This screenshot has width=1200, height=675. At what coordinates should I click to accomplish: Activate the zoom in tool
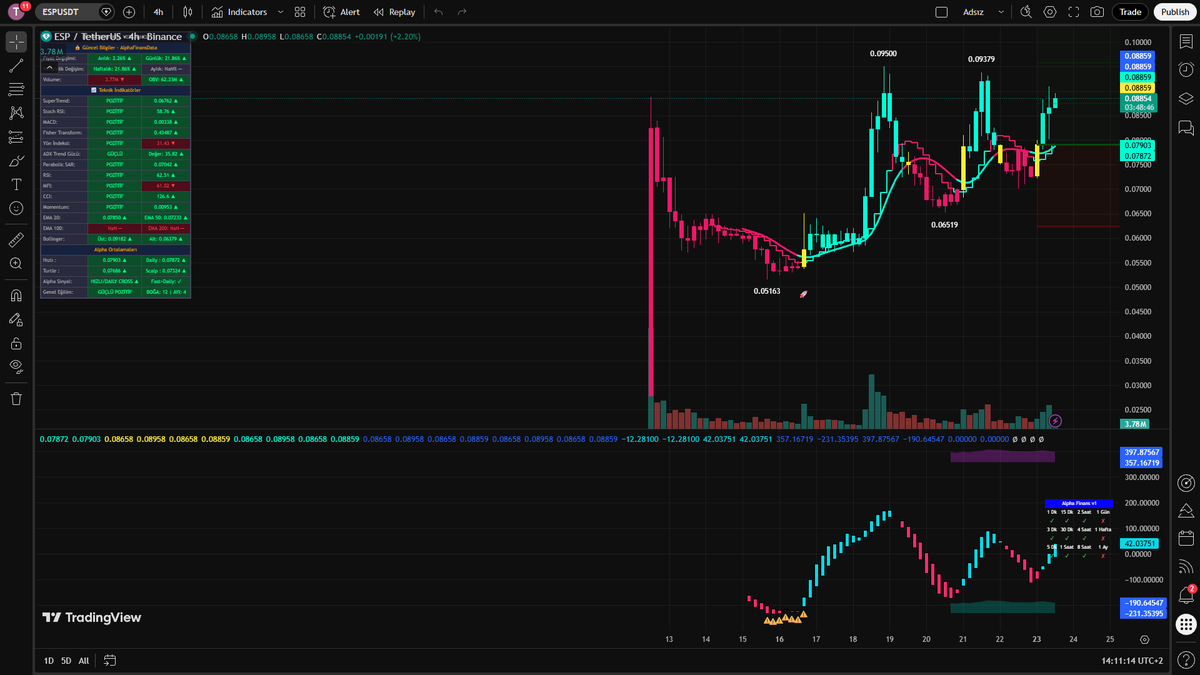(16, 264)
